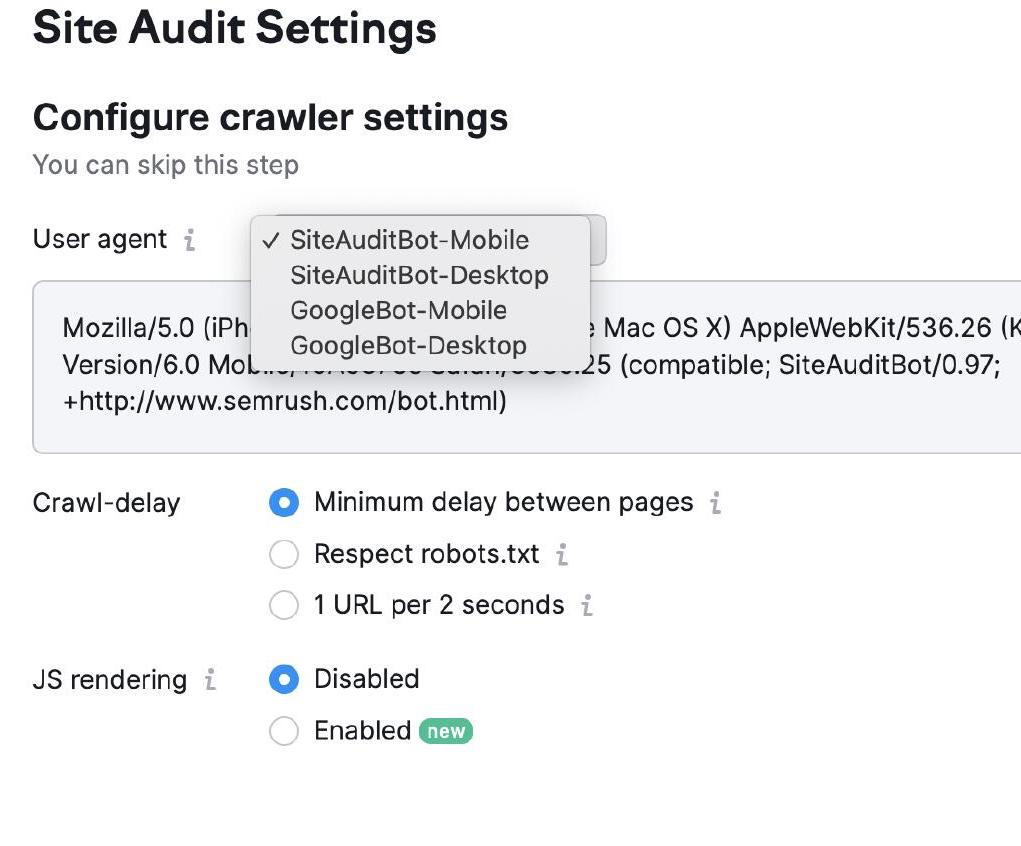This screenshot has height=846, width=1021.
Task: Click the User agent dropdown field edge
Action: 598,240
